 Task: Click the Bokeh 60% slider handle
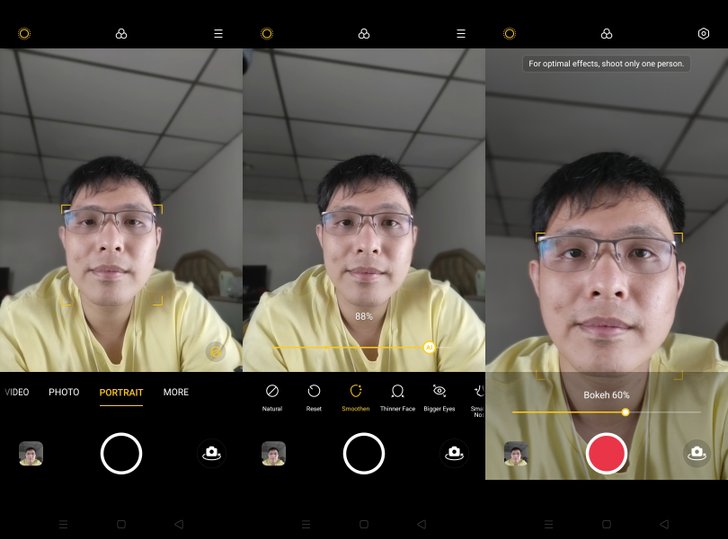(x=625, y=412)
